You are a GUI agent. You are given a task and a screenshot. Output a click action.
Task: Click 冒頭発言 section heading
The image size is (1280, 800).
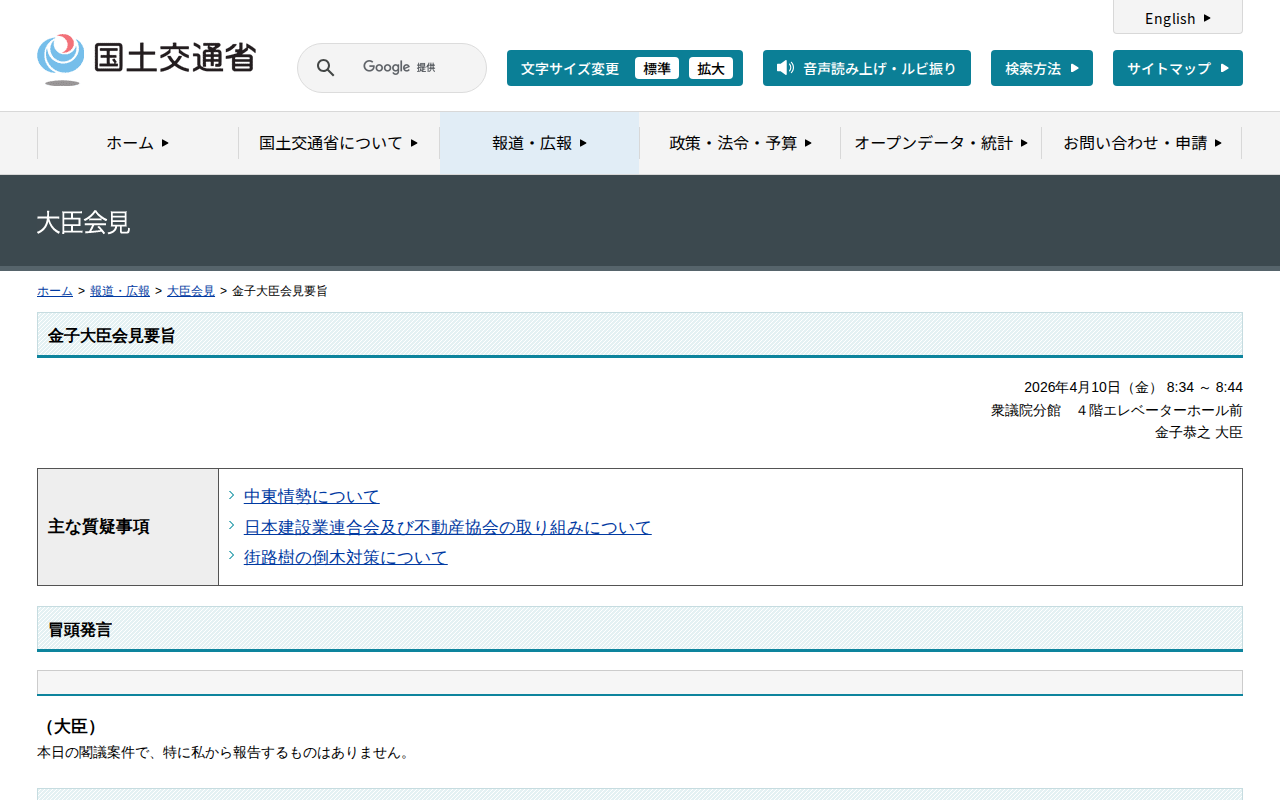pyautogui.click(x=80, y=630)
